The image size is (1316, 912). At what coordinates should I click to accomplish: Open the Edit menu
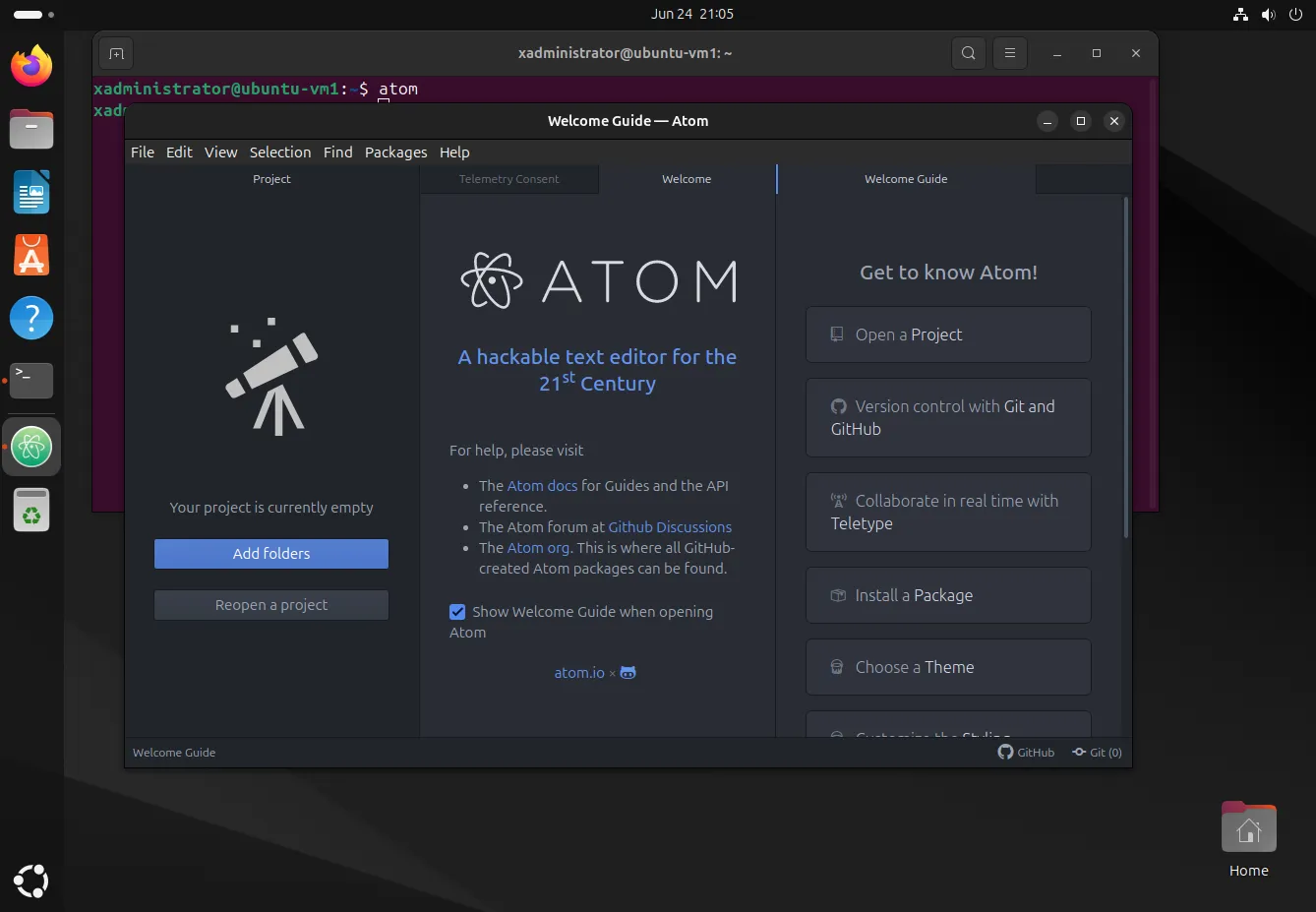click(x=179, y=152)
